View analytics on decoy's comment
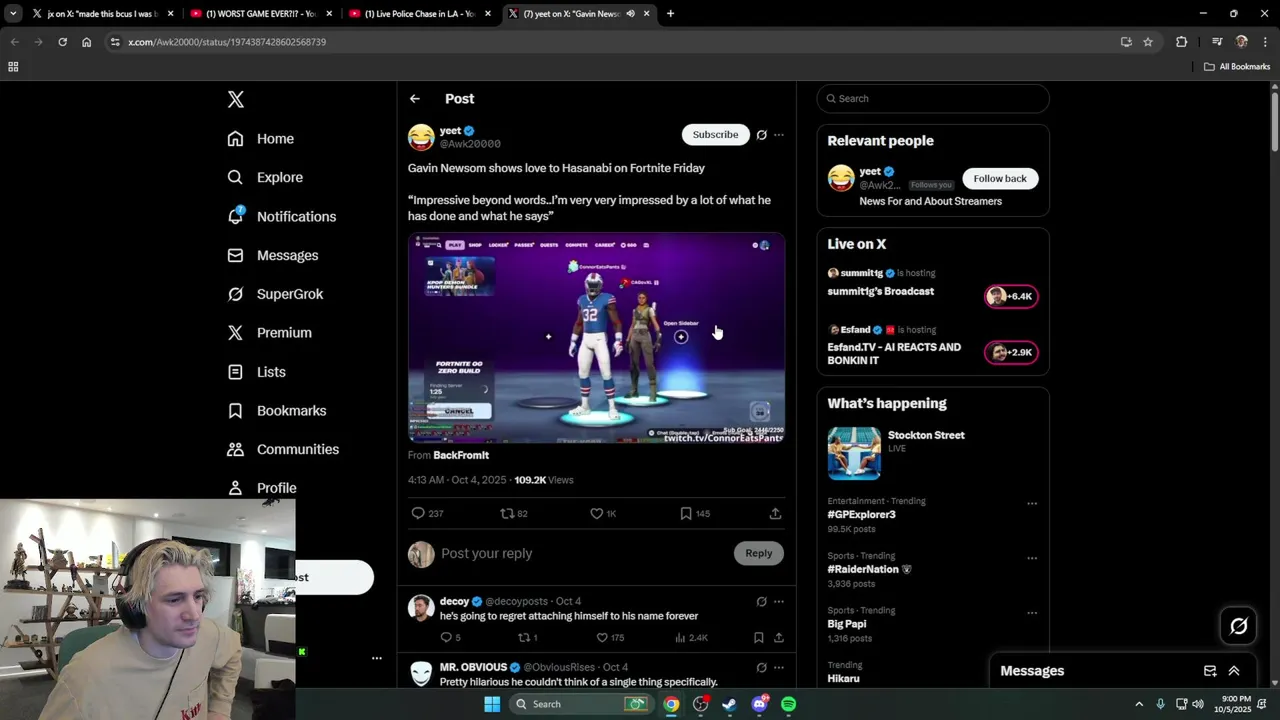The height and width of the screenshot is (720, 1280). coord(691,637)
